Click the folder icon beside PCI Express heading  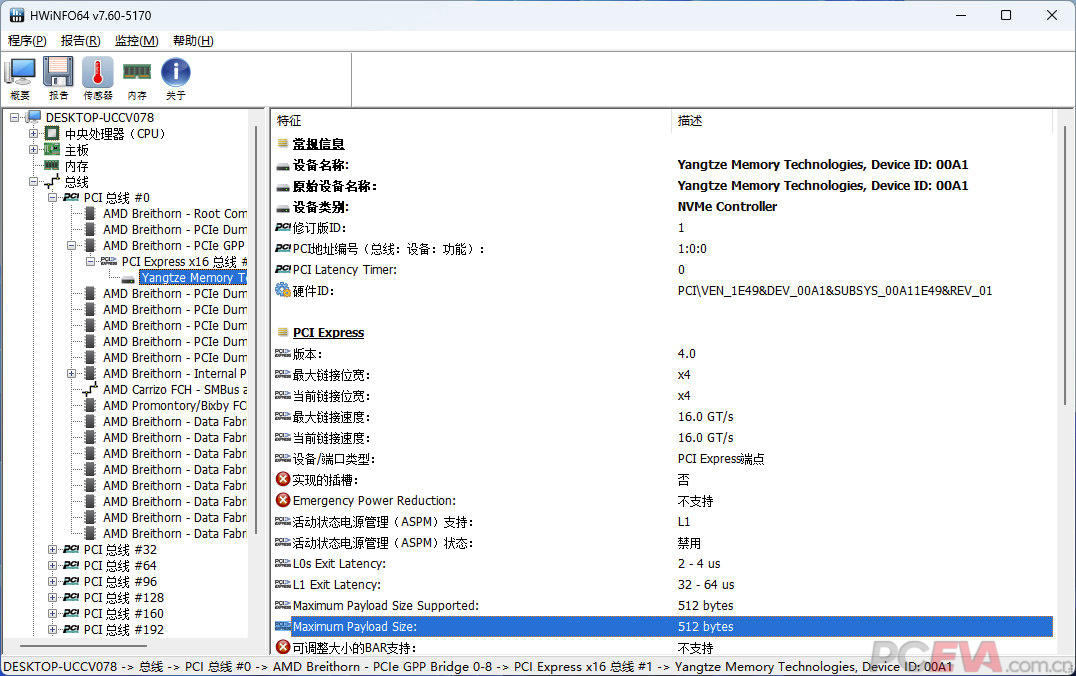pyautogui.click(x=282, y=331)
